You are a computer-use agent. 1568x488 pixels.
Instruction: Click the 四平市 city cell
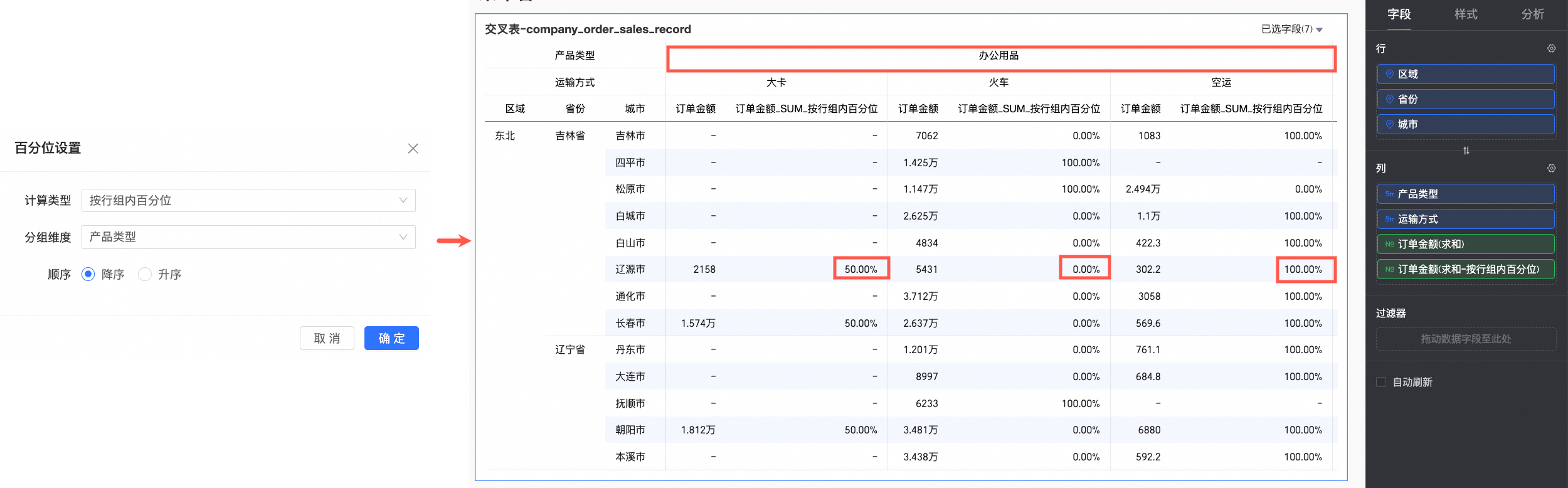(630, 162)
